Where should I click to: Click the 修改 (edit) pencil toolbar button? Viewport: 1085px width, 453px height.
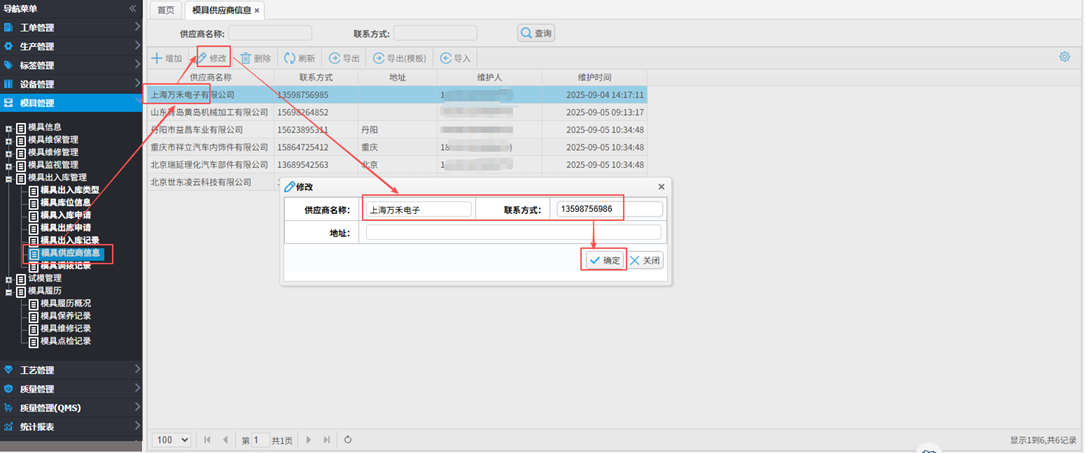coord(212,59)
